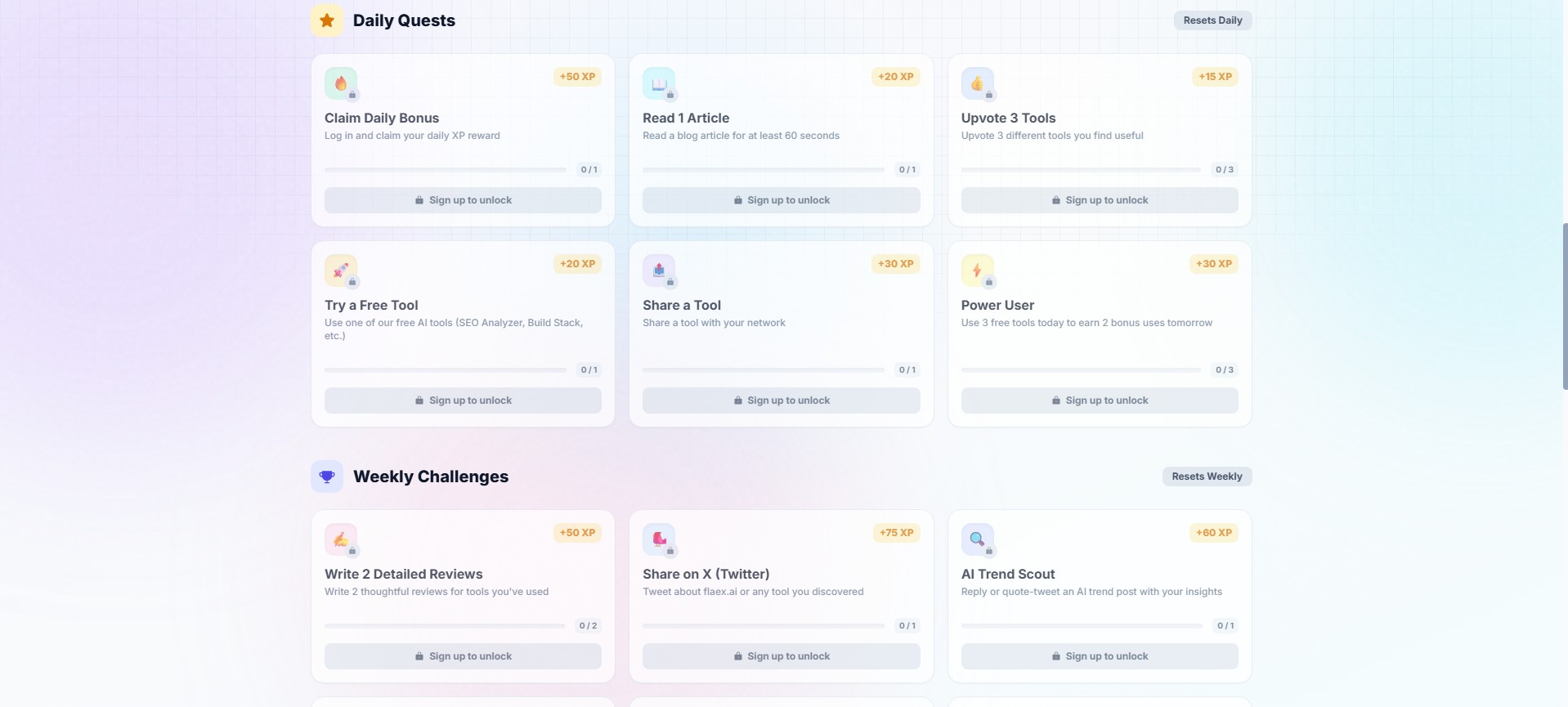Click the lightning bolt icon on Power User
The width and height of the screenshot is (1568, 707).
coord(977,270)
